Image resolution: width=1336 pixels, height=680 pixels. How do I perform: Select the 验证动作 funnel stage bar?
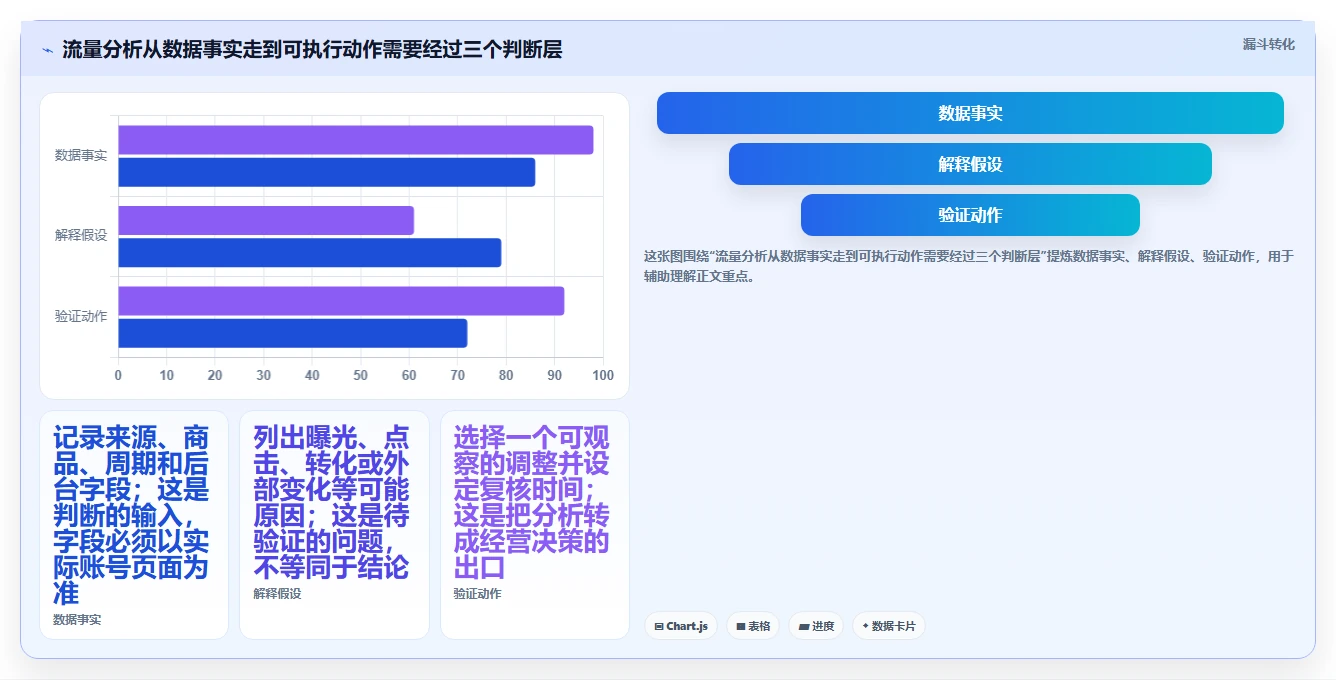tap(970, 215)
